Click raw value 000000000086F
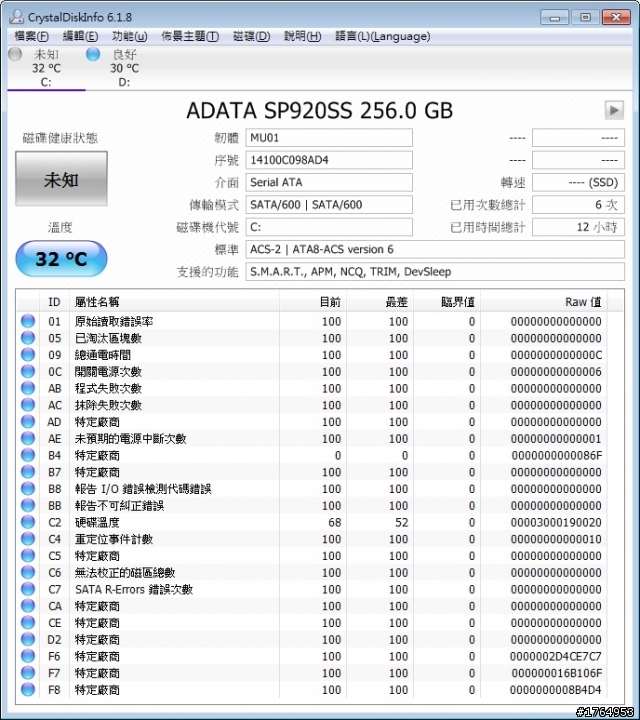The image size is (640, 720). pos(556,456)
